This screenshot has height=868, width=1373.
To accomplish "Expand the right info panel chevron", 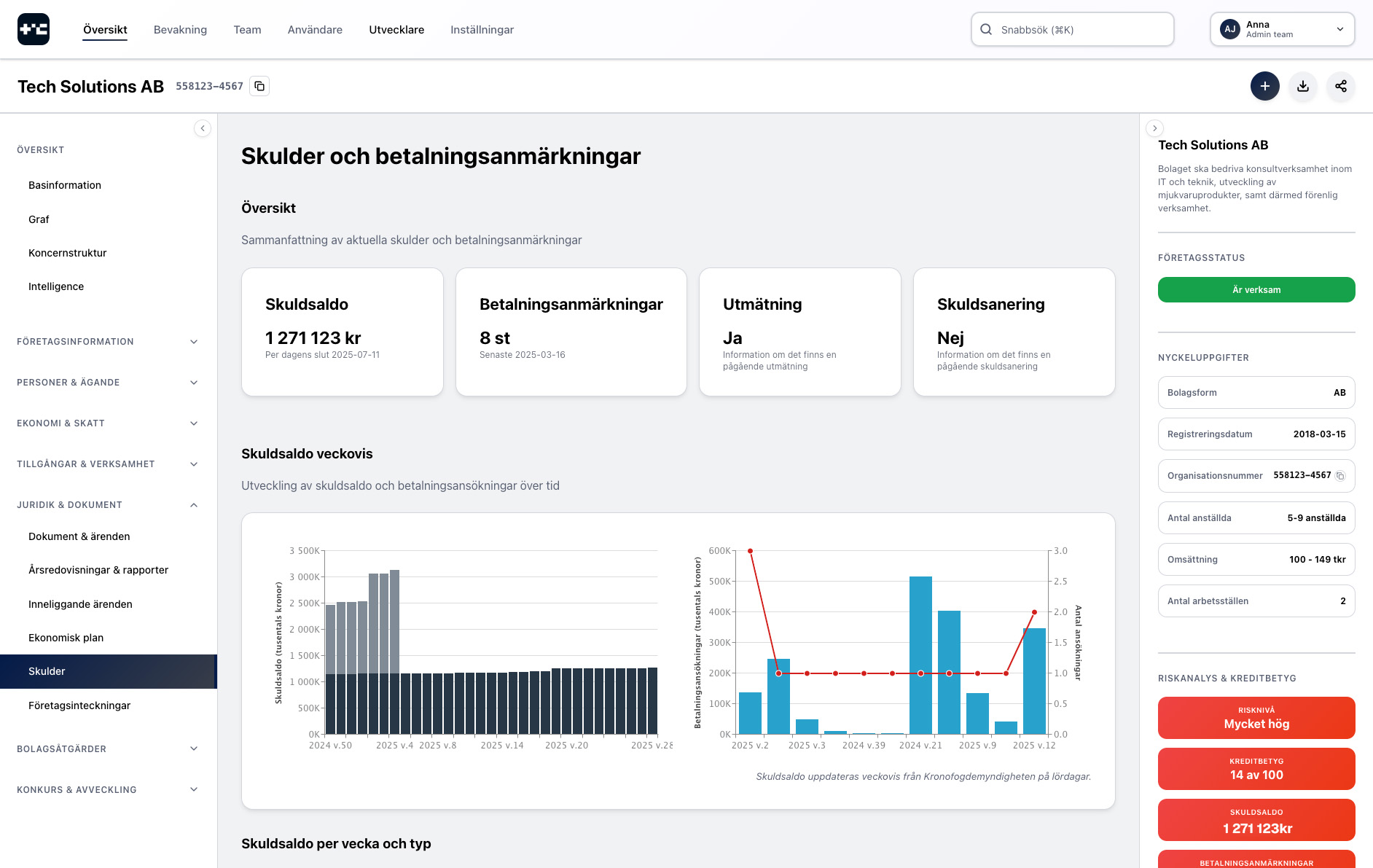I will [1155, 128].
